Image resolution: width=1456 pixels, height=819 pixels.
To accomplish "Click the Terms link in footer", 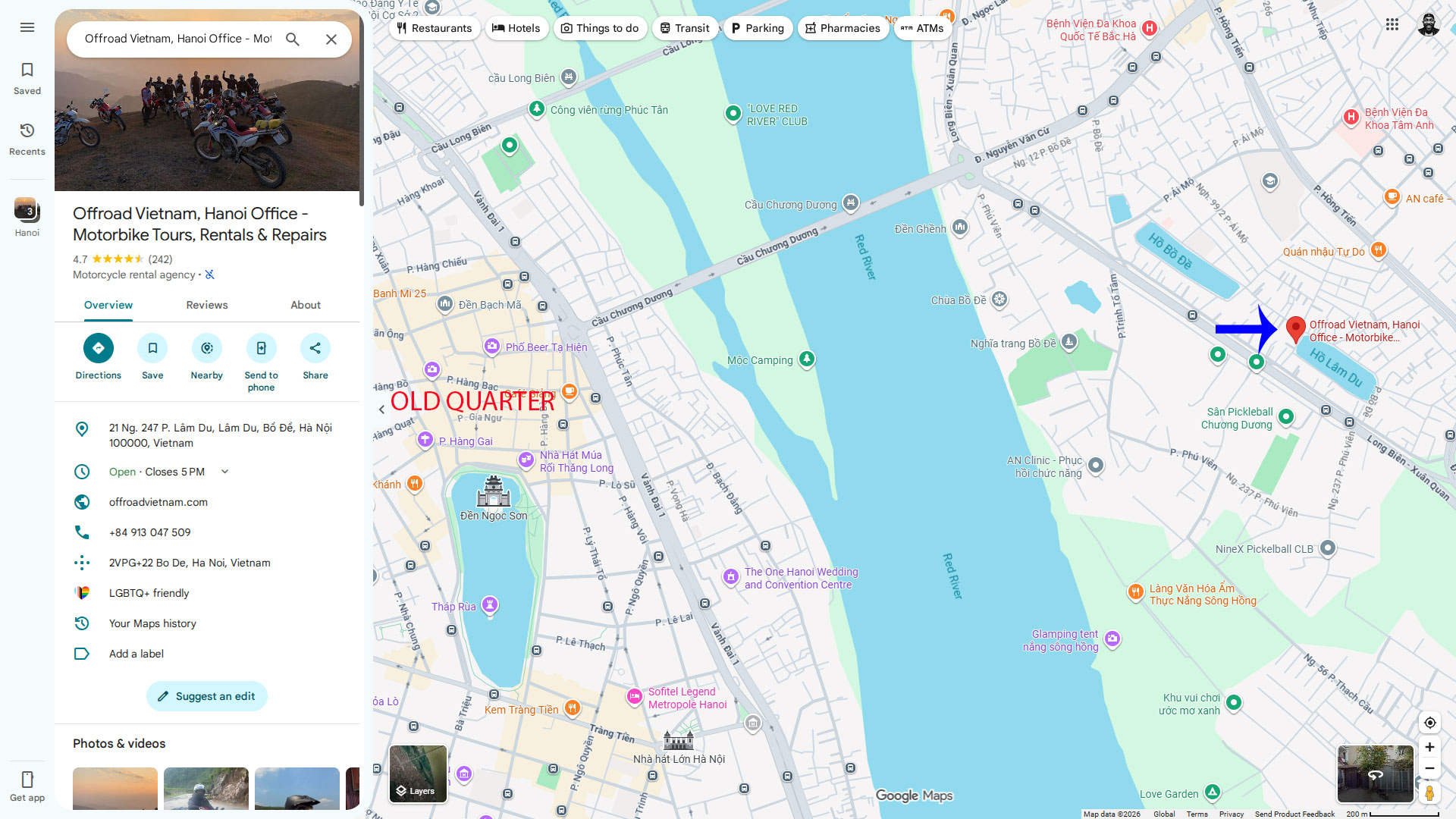I will (x=1197, y=814).
